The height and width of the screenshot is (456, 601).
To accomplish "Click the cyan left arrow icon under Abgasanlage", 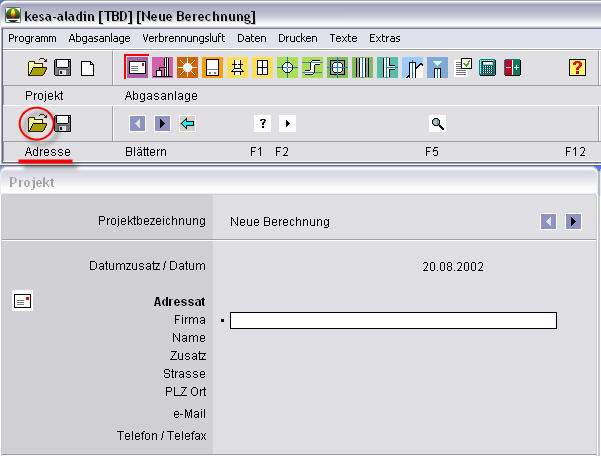I will [x=187, y=123].
